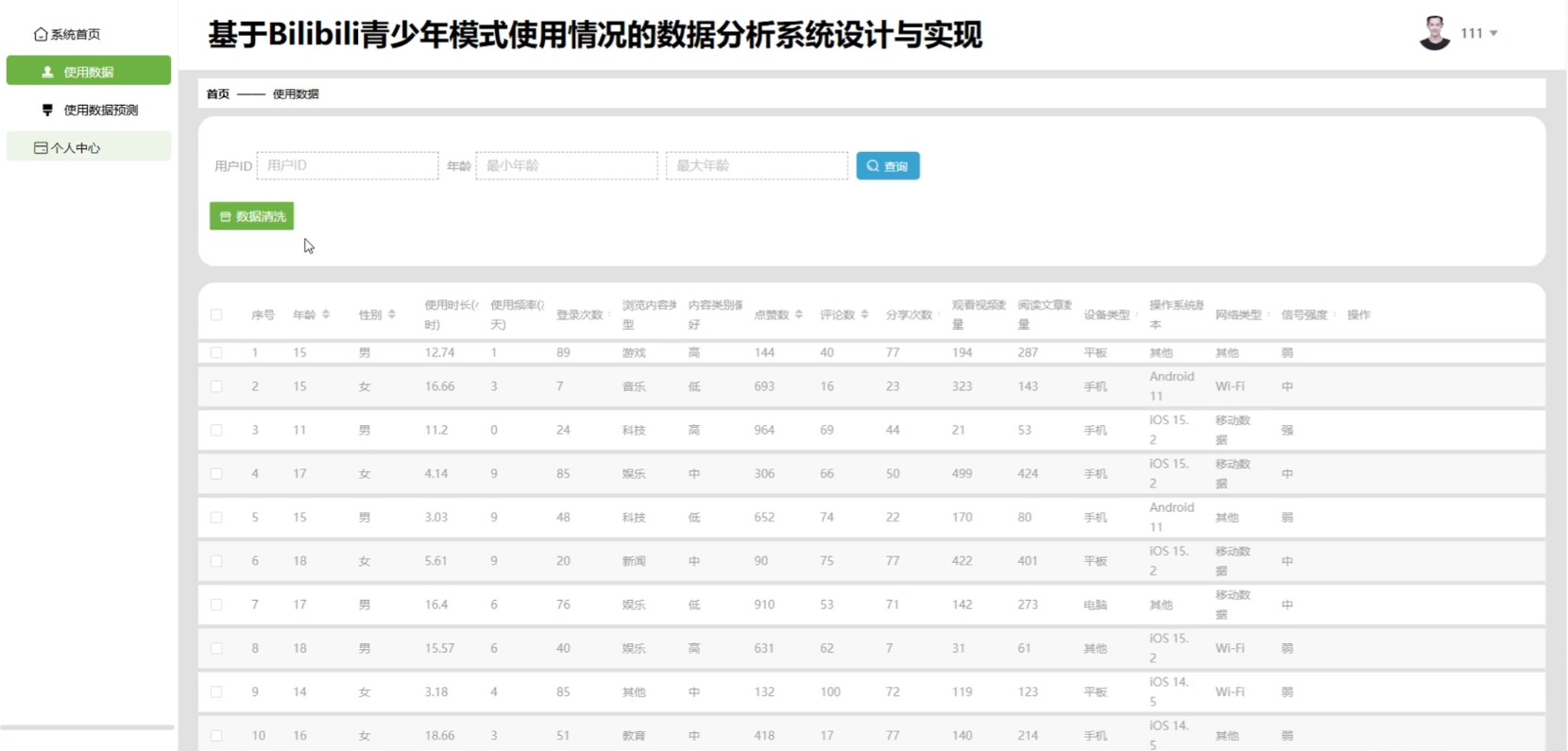
Task: Check the checkbox for row 2
Action: point(216,386)
